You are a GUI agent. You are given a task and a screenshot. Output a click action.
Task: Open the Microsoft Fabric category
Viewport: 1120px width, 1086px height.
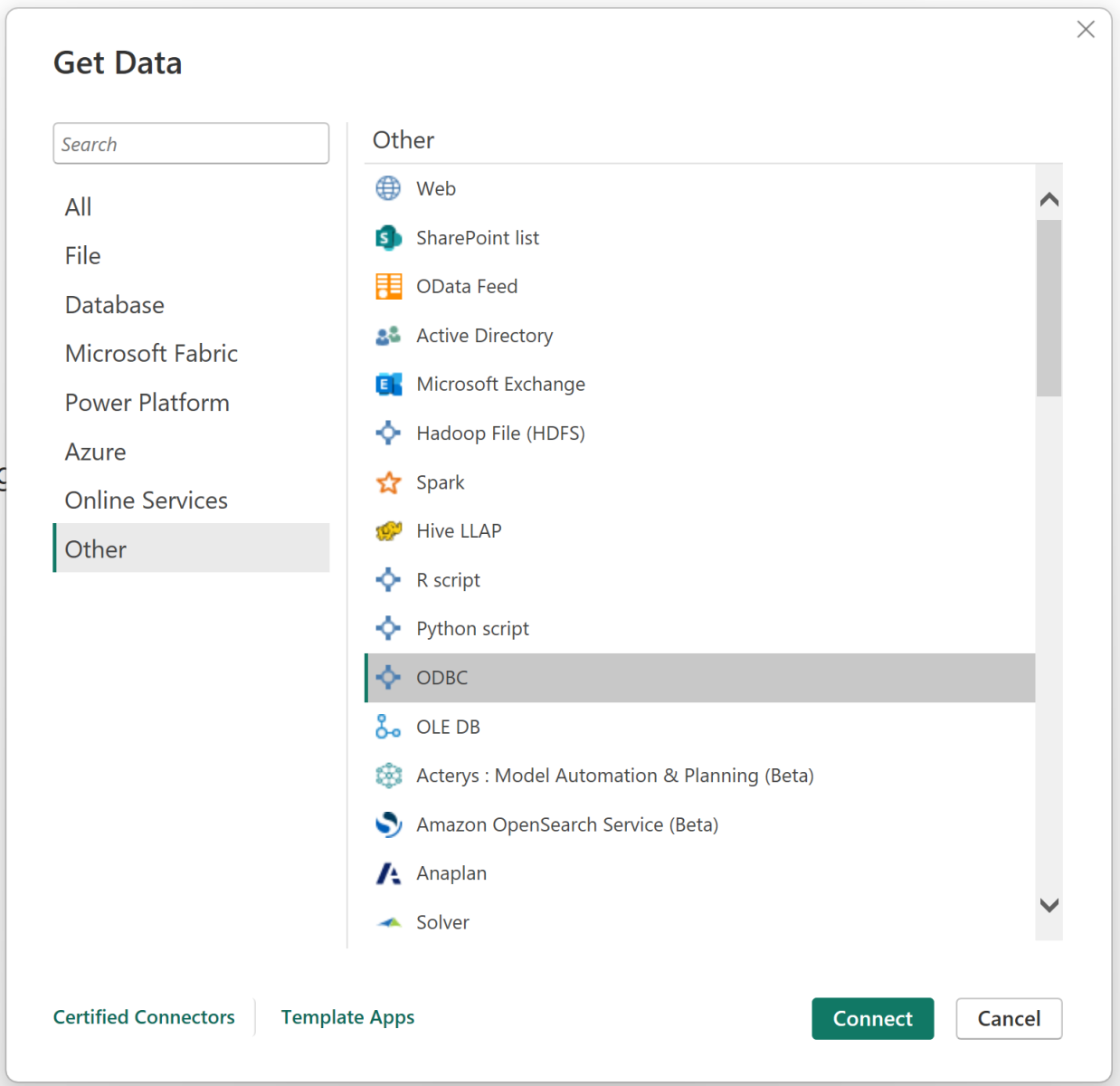coord(151,354)
